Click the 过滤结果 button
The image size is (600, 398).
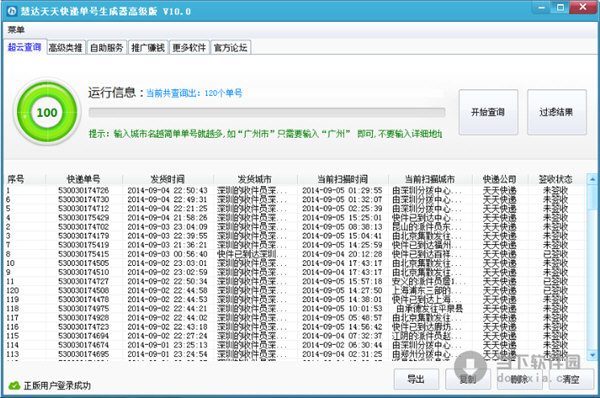556,112
